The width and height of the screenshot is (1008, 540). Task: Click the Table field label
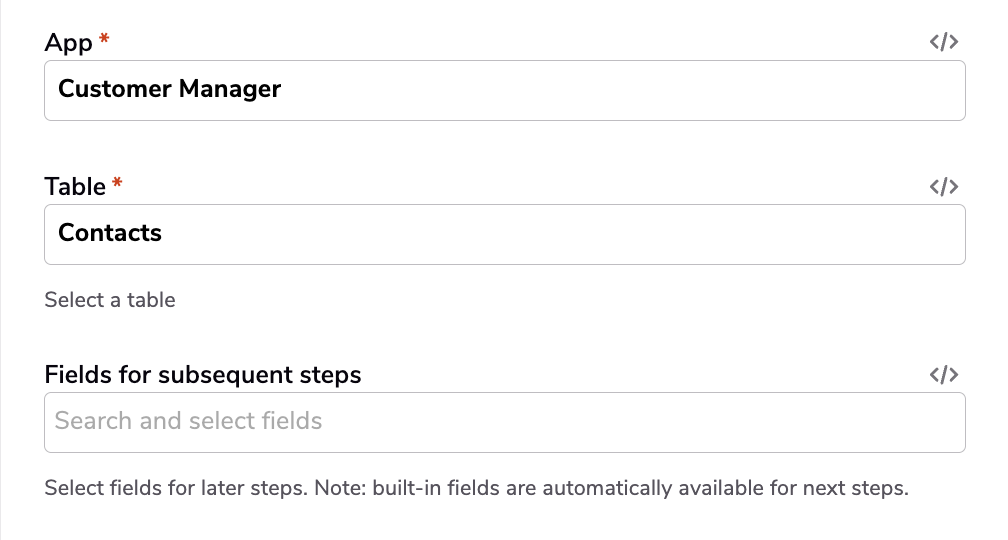(75, 187)
